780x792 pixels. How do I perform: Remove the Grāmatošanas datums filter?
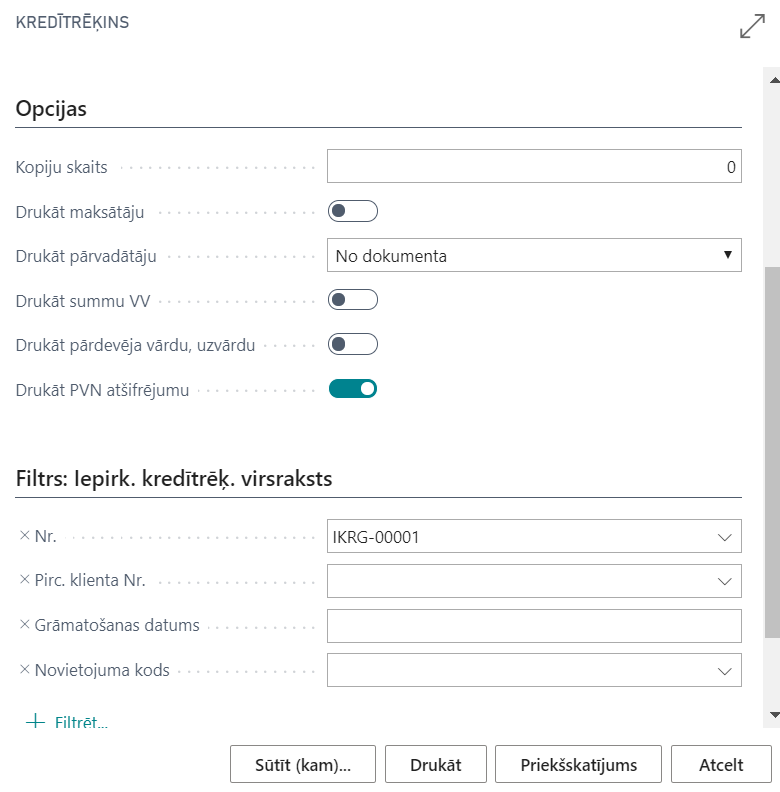click(x=24, y=625)
